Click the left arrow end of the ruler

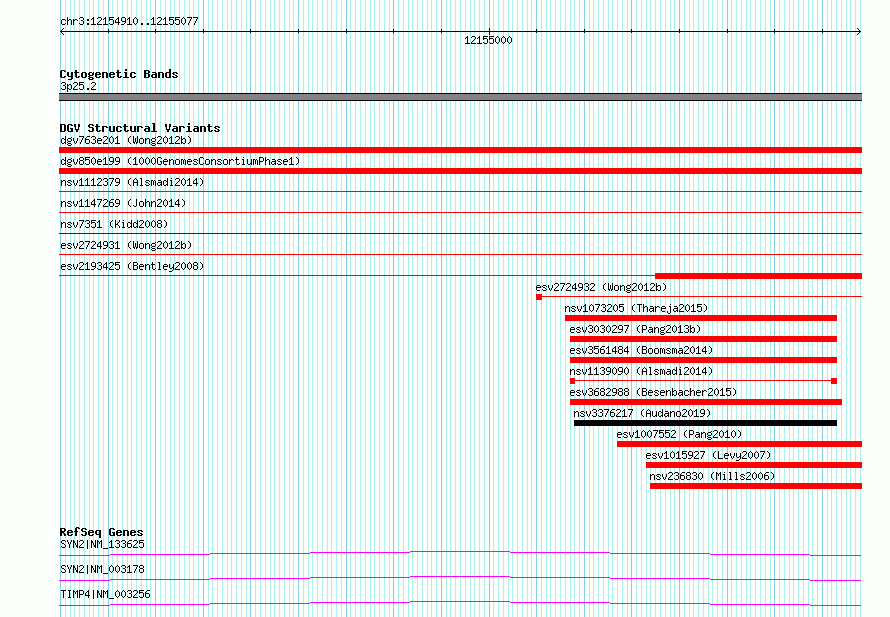[62, 32]
